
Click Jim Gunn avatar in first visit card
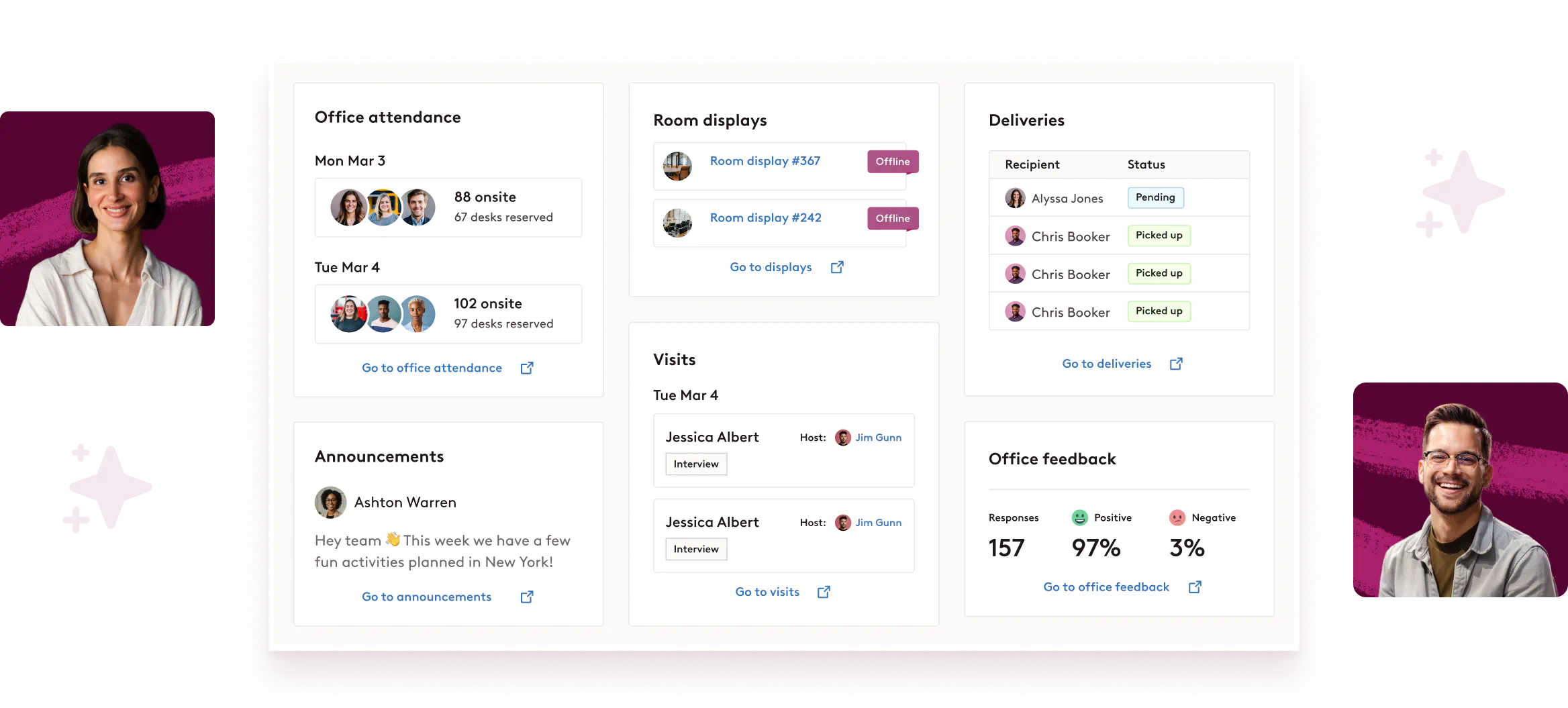(843, 438)
